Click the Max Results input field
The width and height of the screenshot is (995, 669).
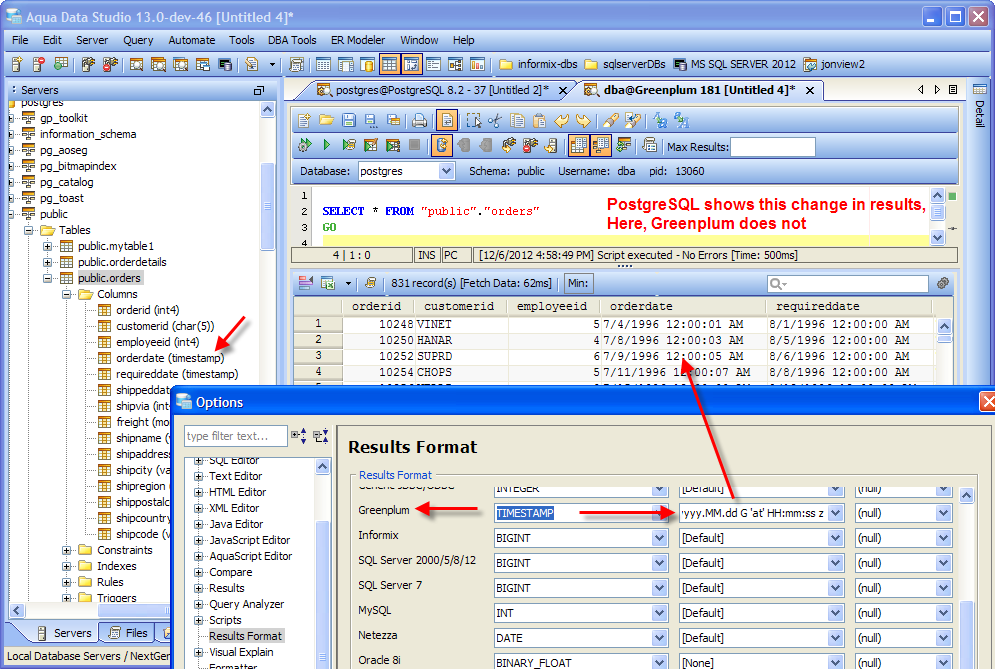[772, 147]
